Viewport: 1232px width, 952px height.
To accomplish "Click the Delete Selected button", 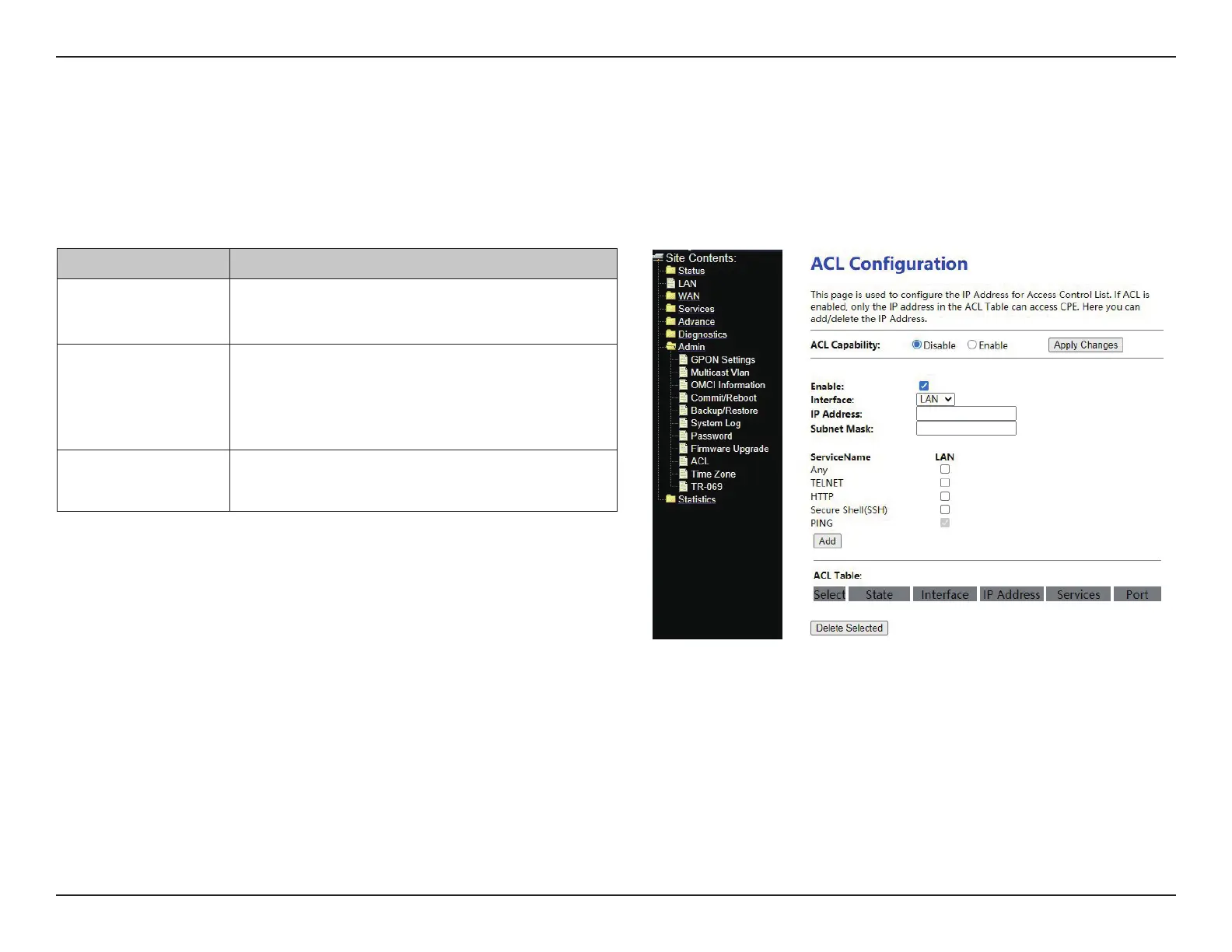I will [849, 628].
